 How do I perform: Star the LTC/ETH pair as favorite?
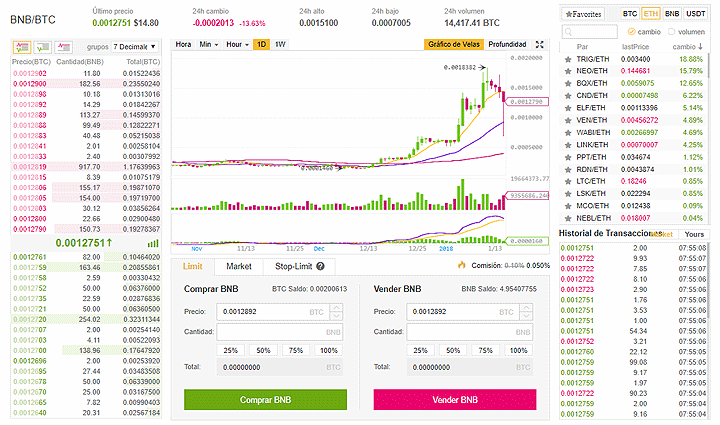click(568, 181)
